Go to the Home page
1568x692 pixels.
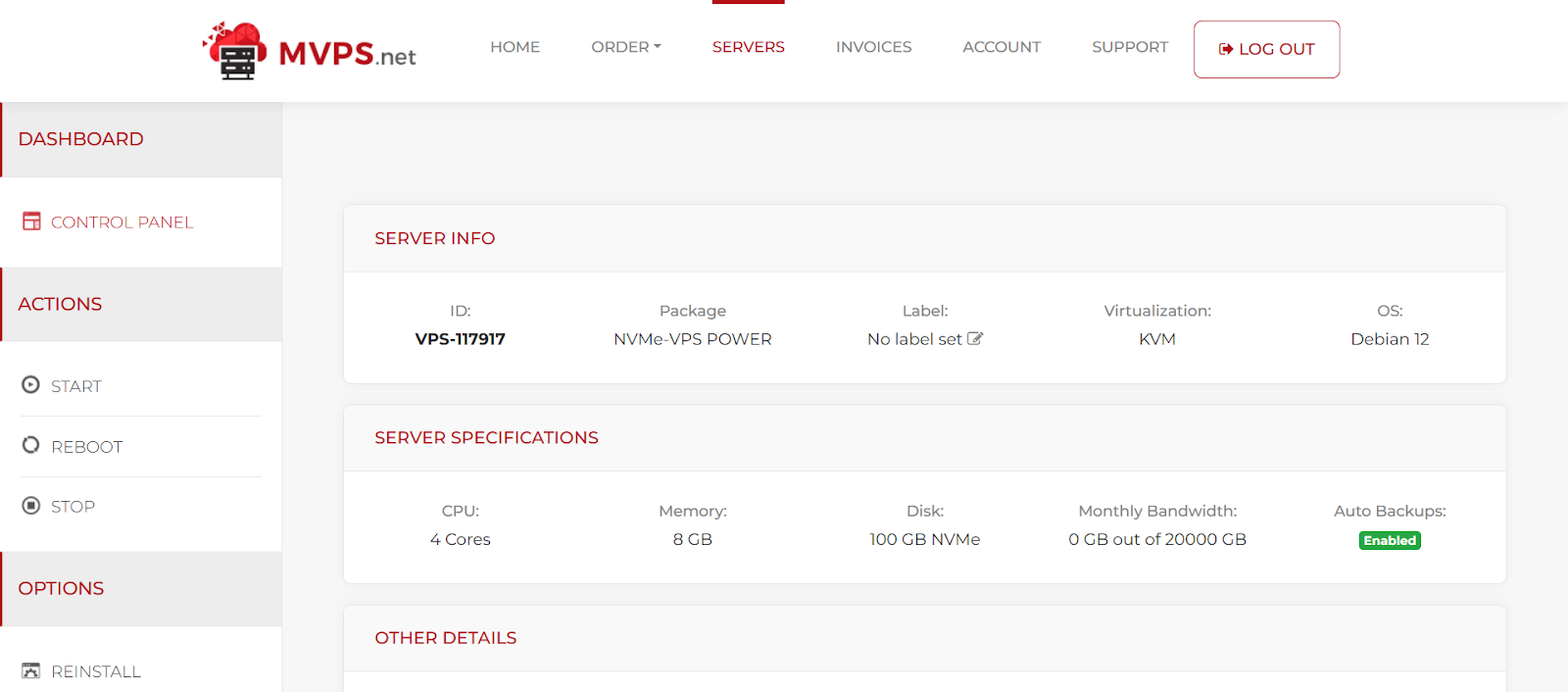[x=515, y=47]
